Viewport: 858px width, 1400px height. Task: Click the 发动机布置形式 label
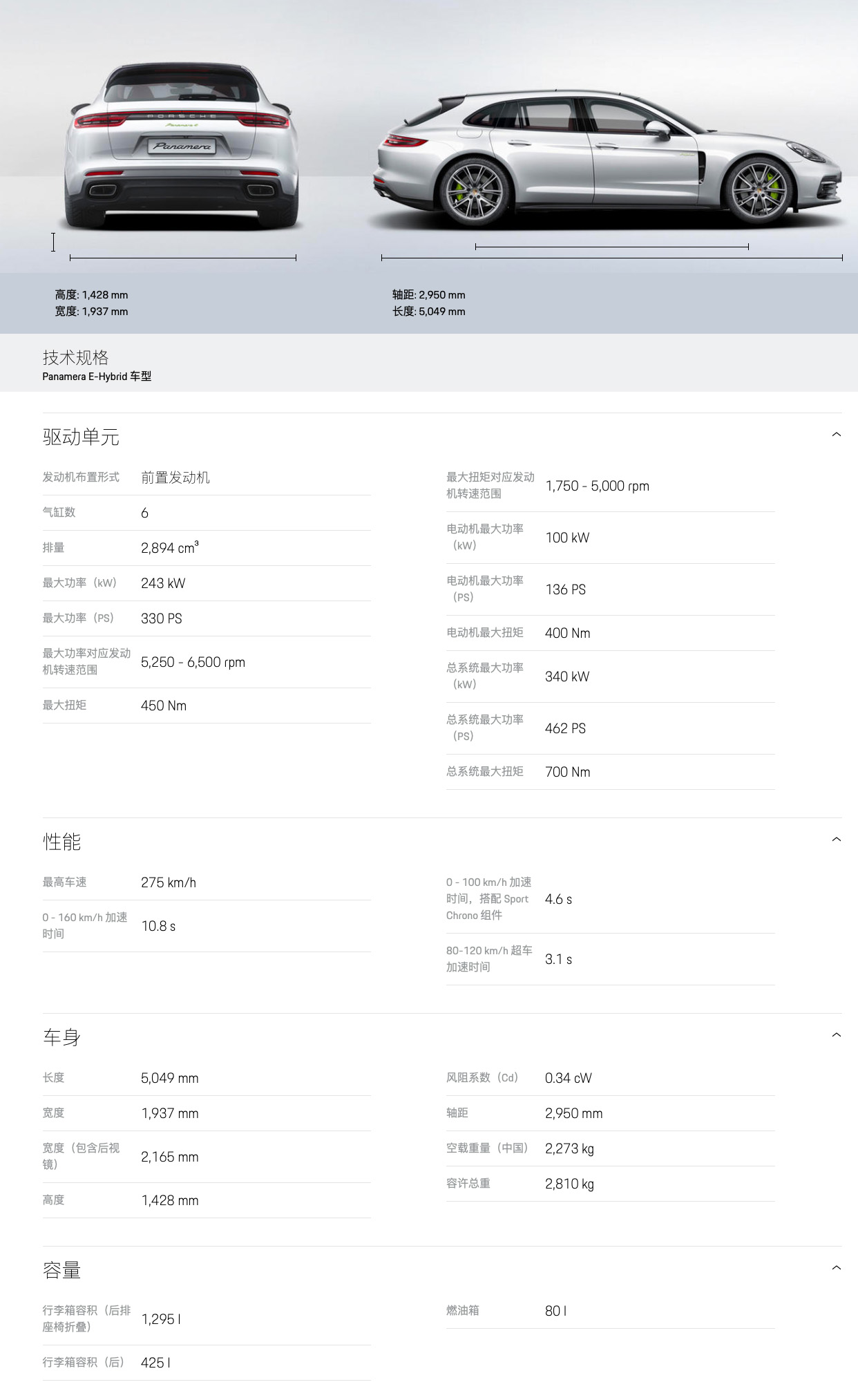point(81,477)
